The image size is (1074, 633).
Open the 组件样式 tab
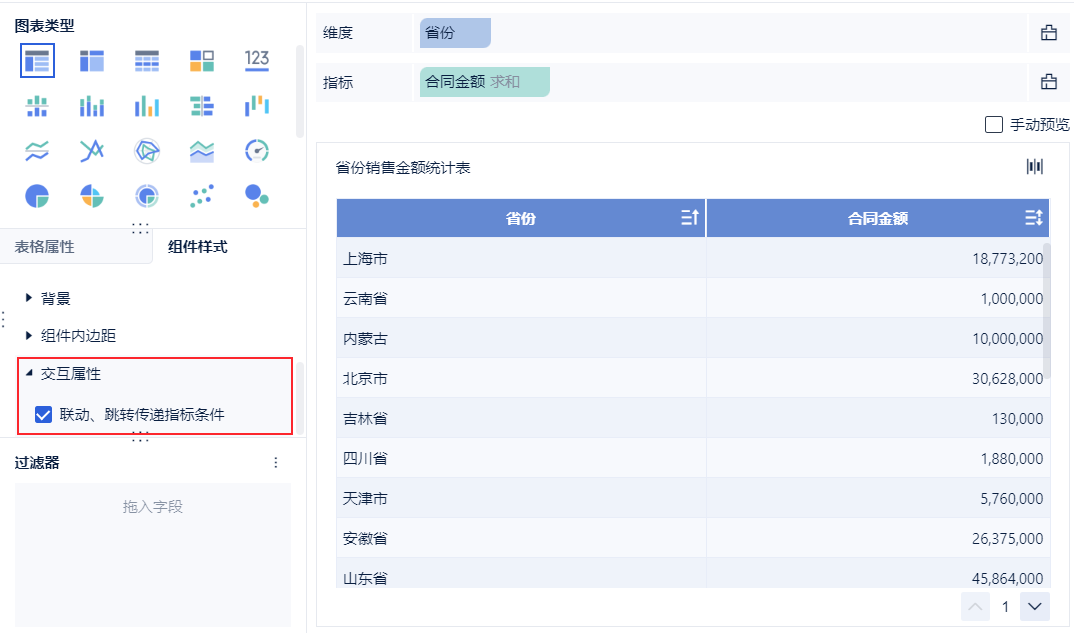(x=197, y=247)
